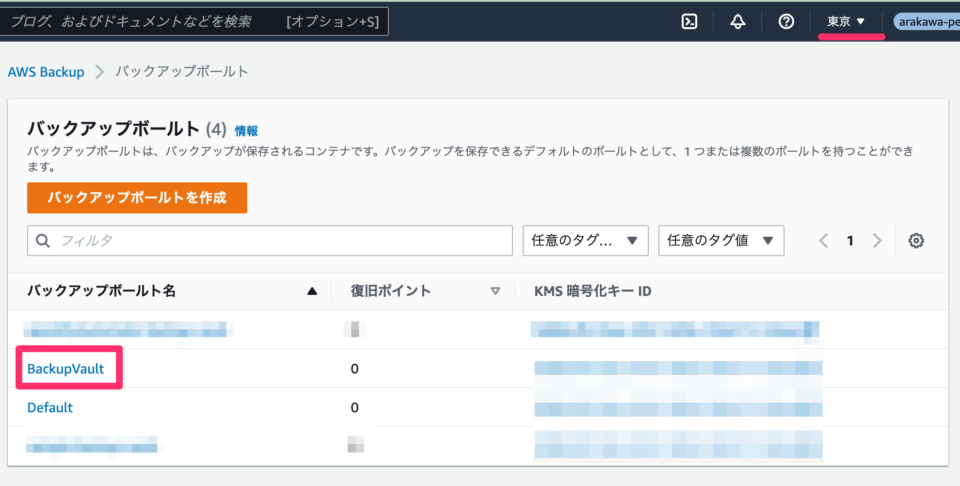This screenshot has width=960, height=486.
Task: Open table settings gear icon
Action: point(916,241)
